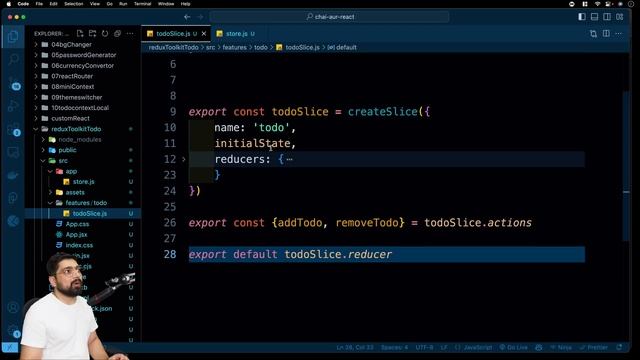The image size is (640, 360).
Task: Collapse all folders in Explorer
Action: pyautogui.click(x=118, y=33)
